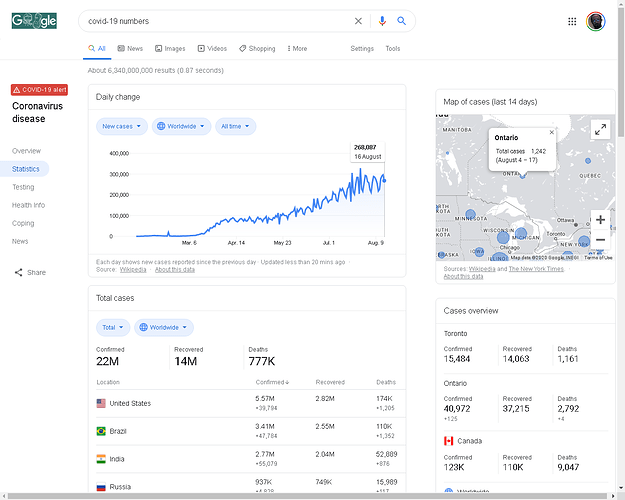The image size is (625, 500).
Task: Click the Canada heading in Cases overview
Action: click(470, 441)
